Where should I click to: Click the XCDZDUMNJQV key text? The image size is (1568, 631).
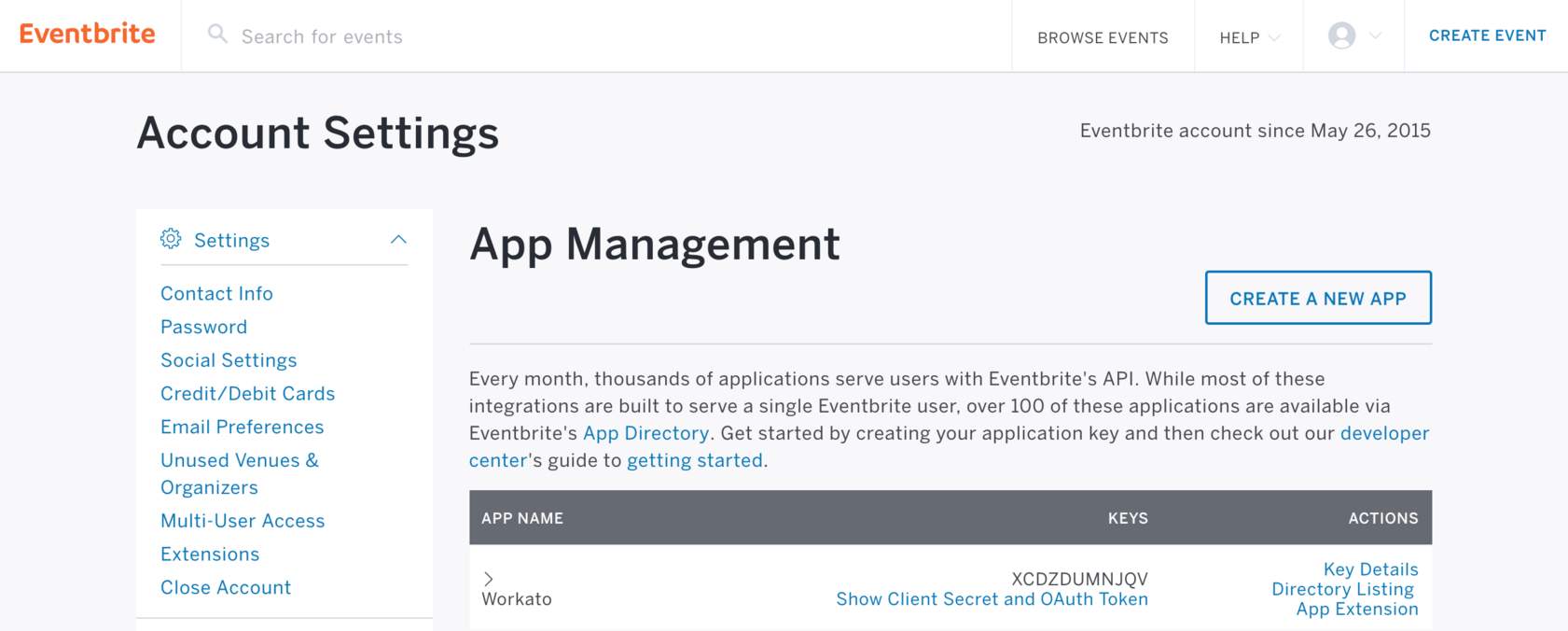(x=1079, y=579)
